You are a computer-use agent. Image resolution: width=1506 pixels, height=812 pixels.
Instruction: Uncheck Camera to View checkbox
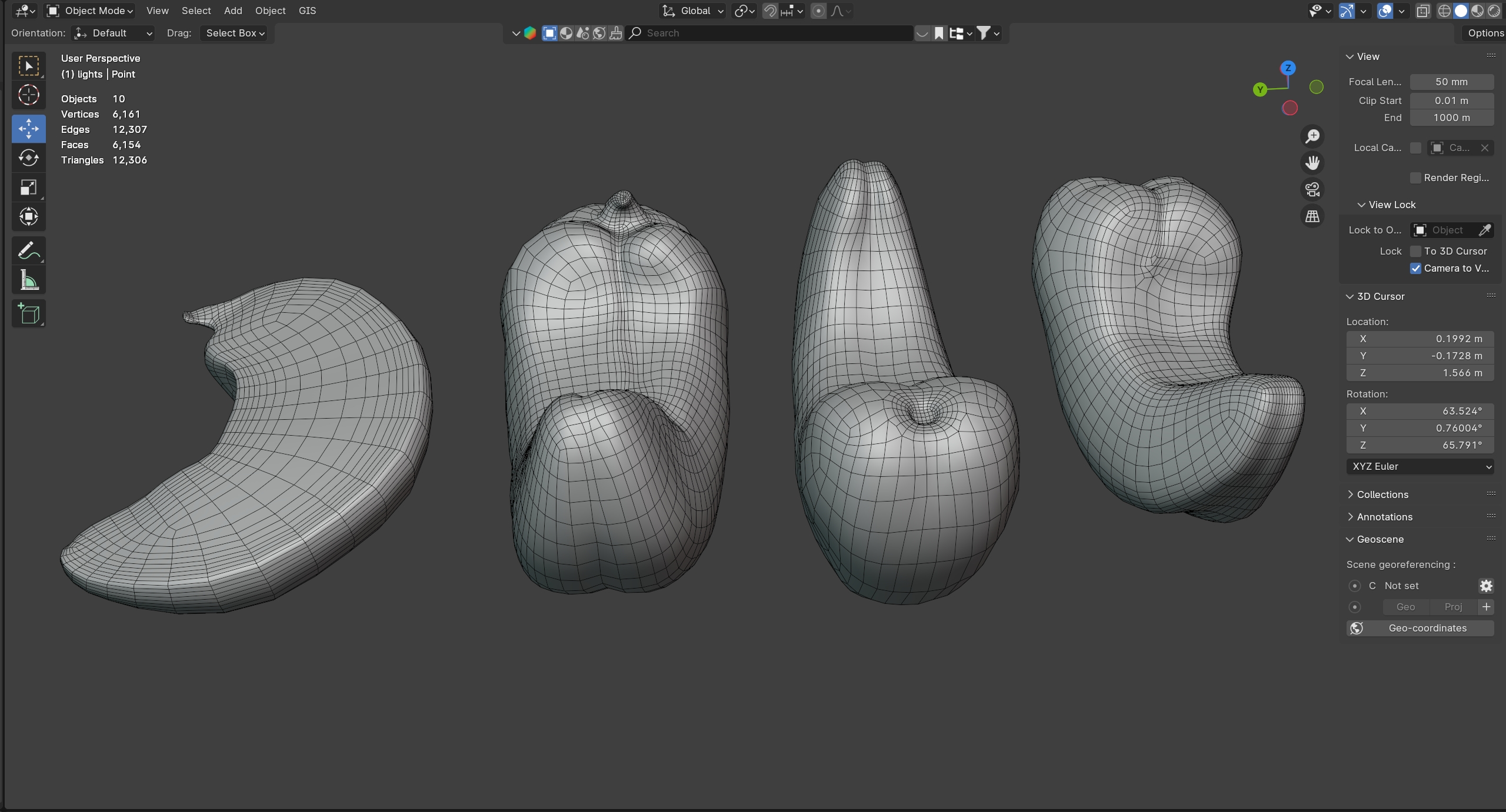pyautogui.click(x=1416, y=268)
